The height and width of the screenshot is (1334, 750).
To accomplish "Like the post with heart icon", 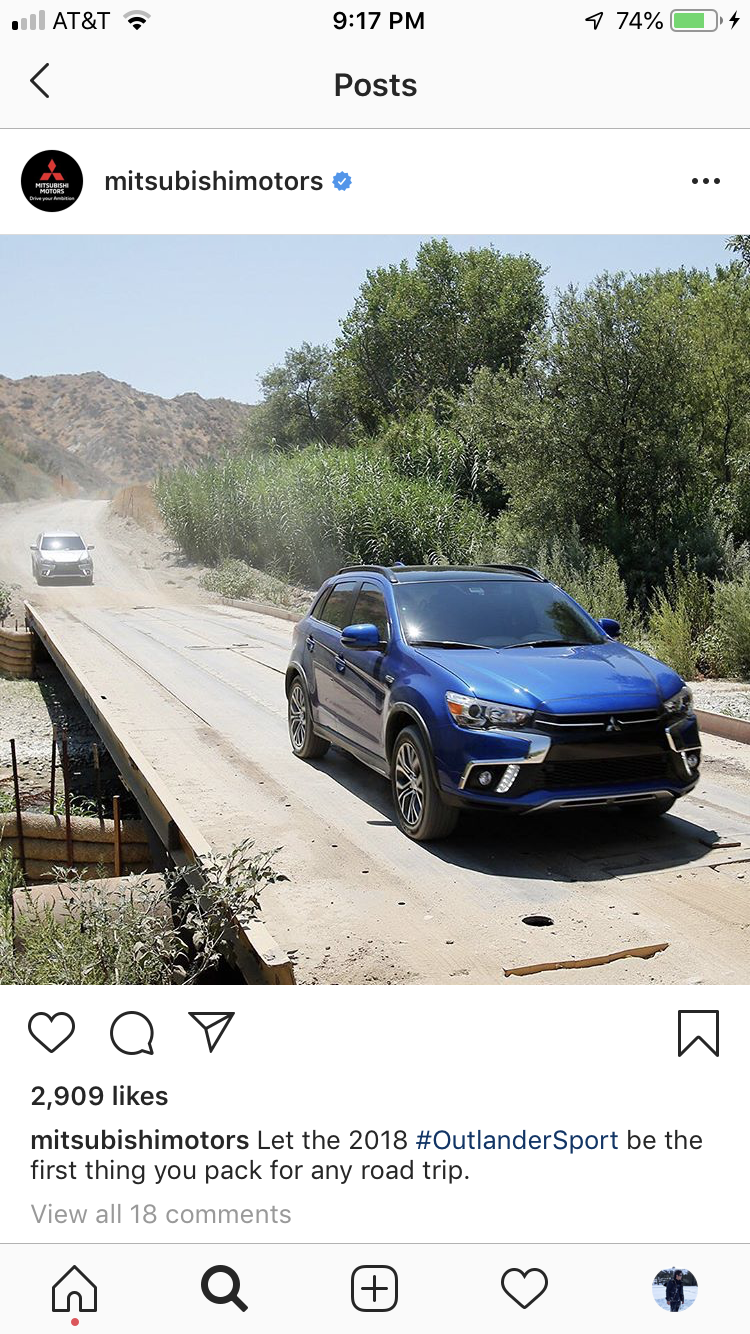I will (x=52, y=1032).
